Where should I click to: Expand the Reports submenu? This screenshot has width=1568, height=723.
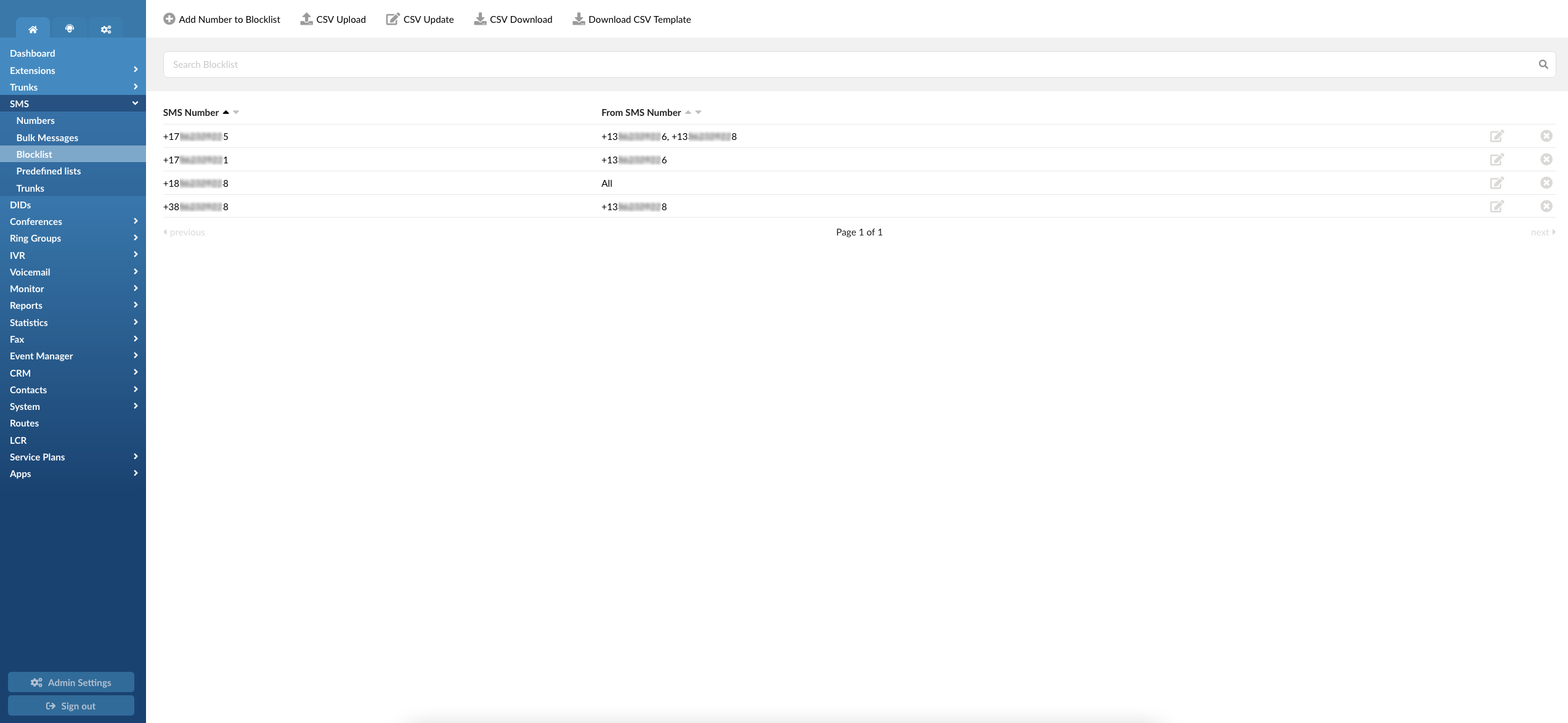coord(135,305)
